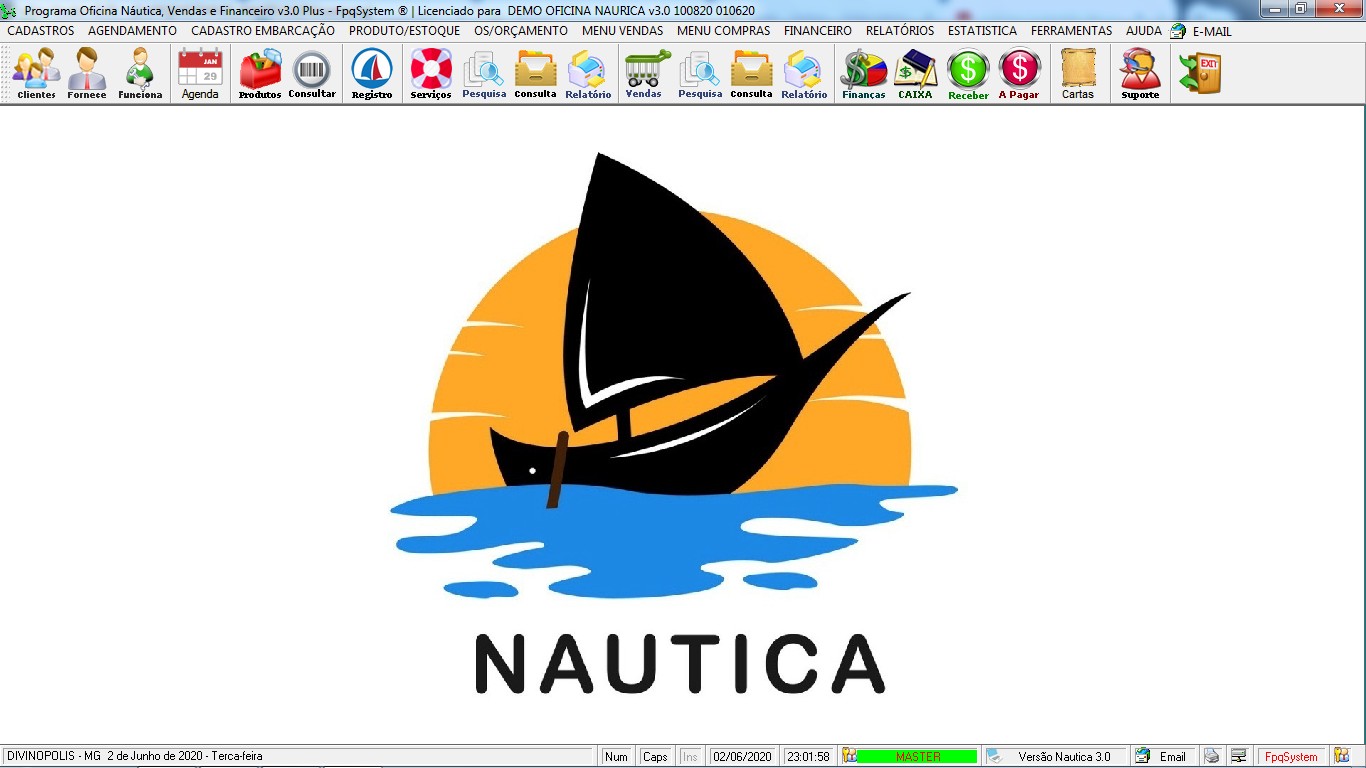Open the CADASTROS menu
1366x768 pixels.
(x=41, y=31)
